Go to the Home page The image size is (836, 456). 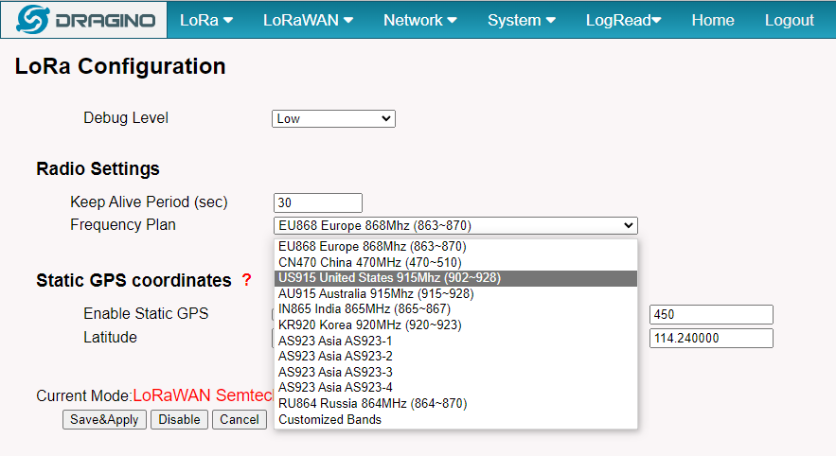point(713,20)
